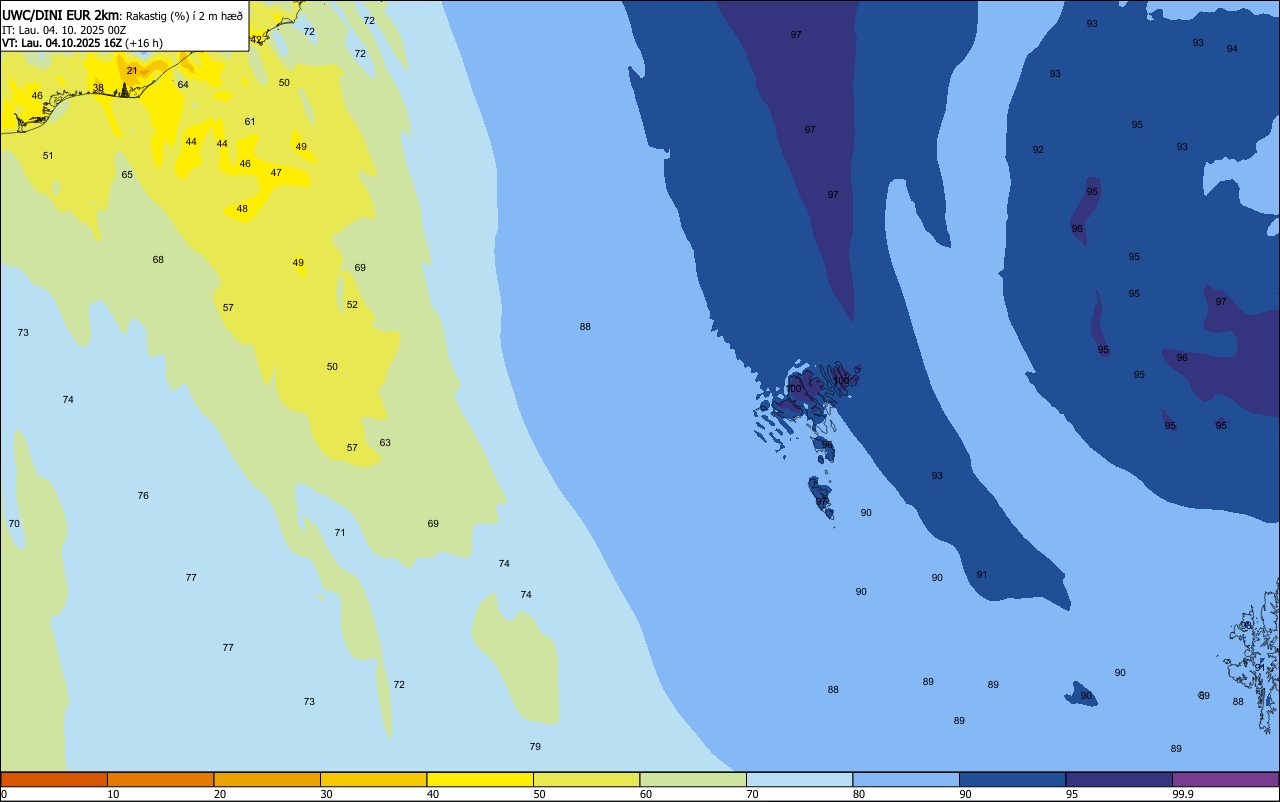Click the humidity value 63 on the map

click(x=385, y=443)
